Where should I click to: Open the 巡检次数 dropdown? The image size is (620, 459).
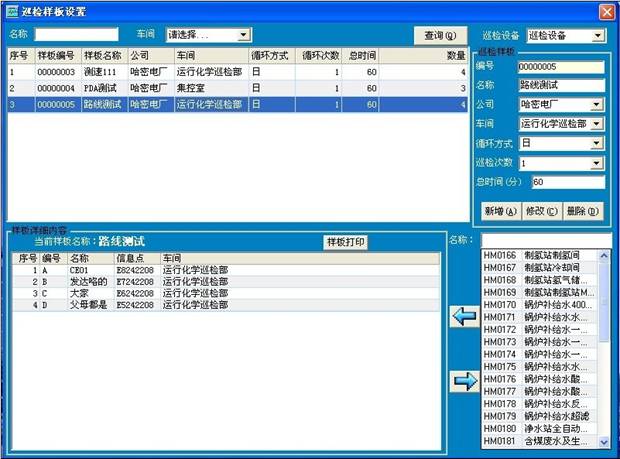(597, 163)
